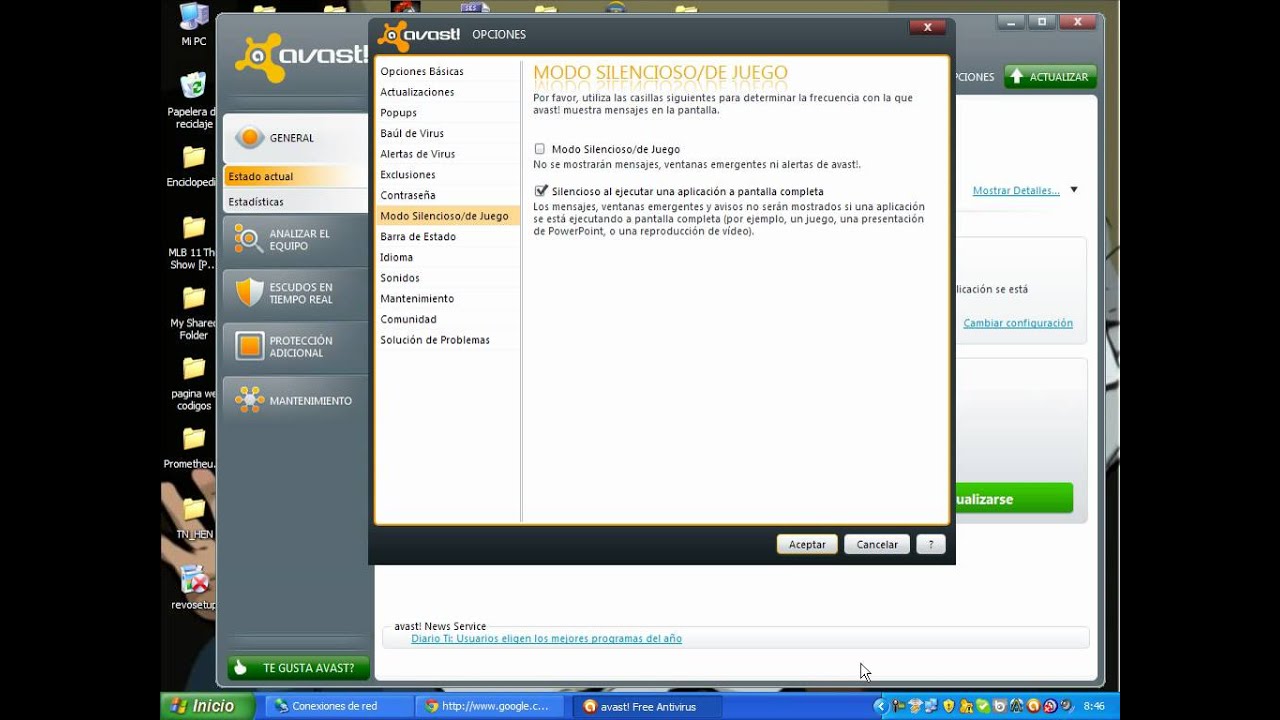
Task: Open the Diario Ti news link
Action: 546,638
